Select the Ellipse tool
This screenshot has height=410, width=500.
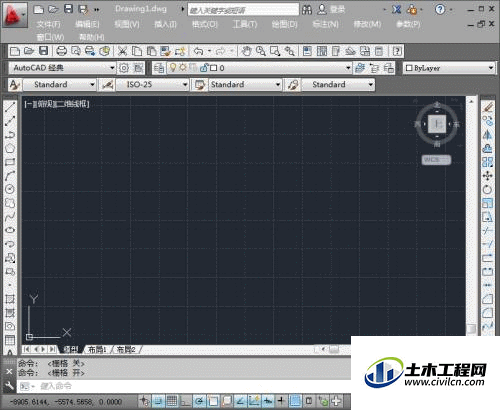(x=10, y=230)
